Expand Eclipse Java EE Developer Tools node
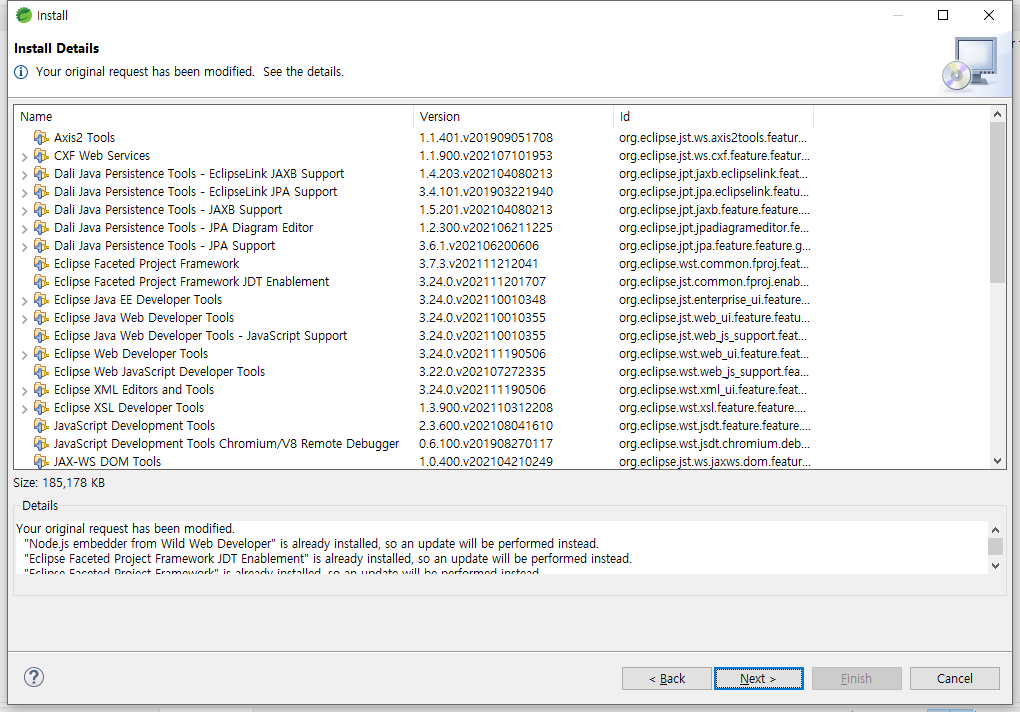1020x712 pixels. tap(24, 301)
